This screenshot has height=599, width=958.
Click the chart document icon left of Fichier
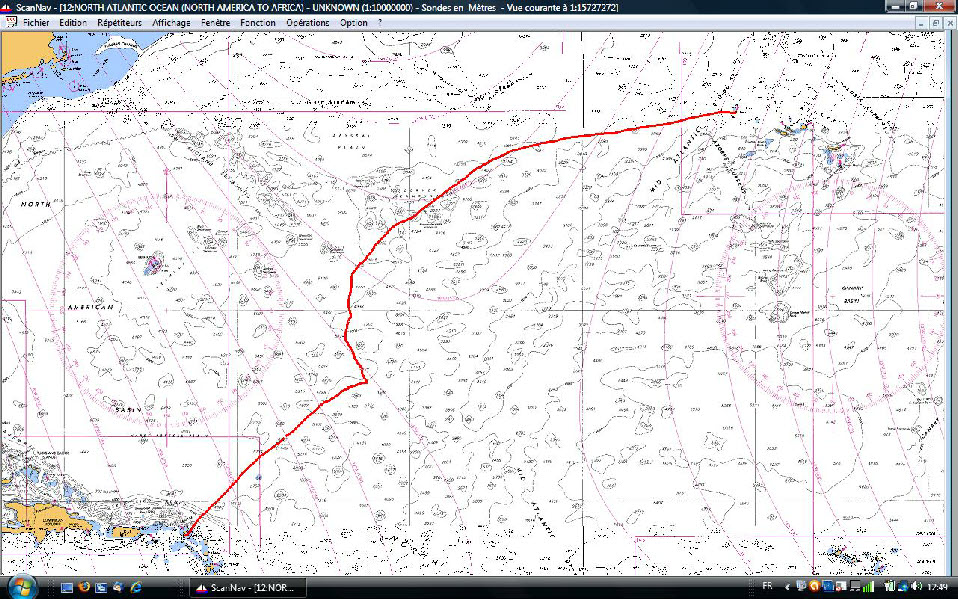point(12,22)
